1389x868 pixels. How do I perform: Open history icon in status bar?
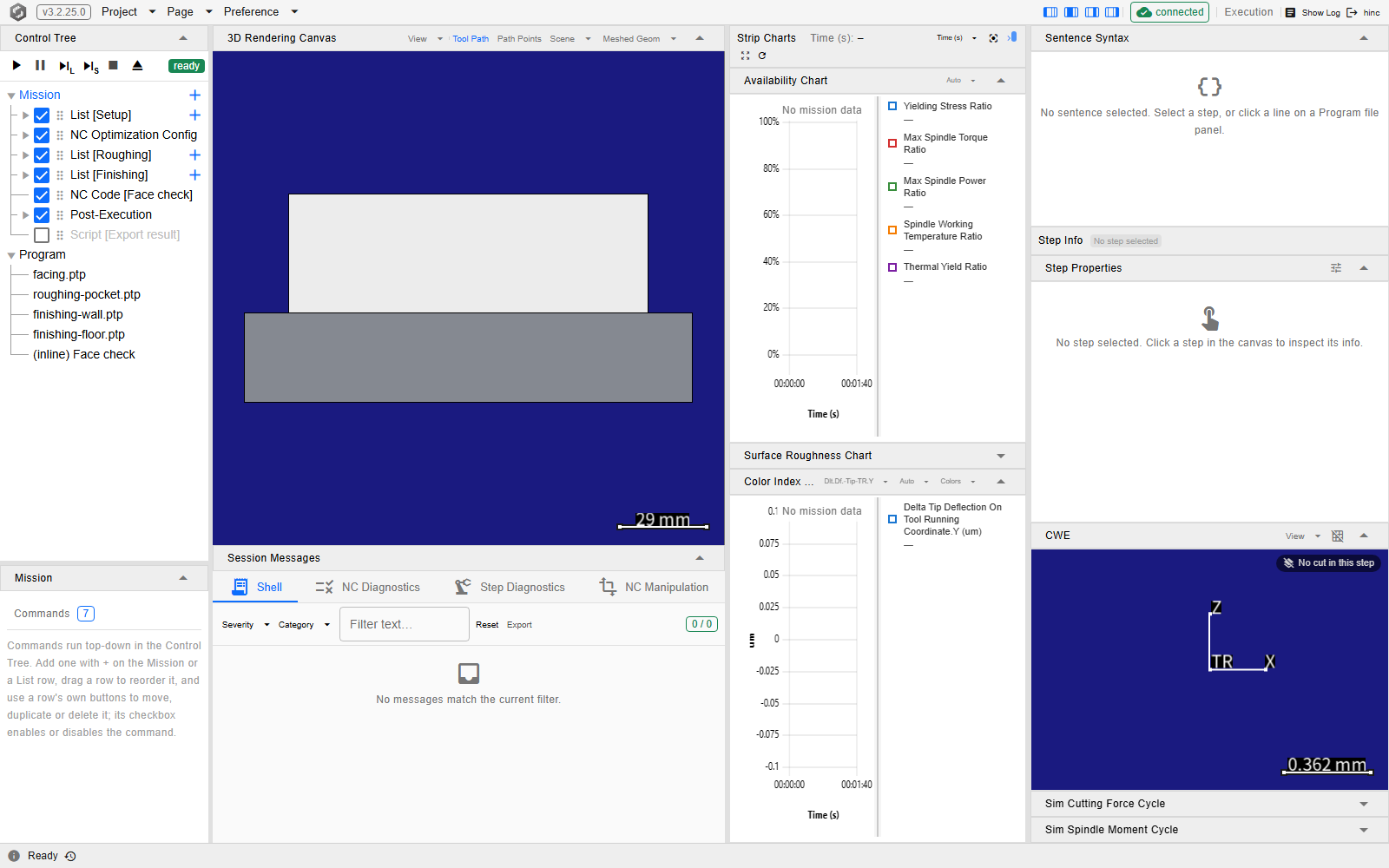[x=70, y=856]
